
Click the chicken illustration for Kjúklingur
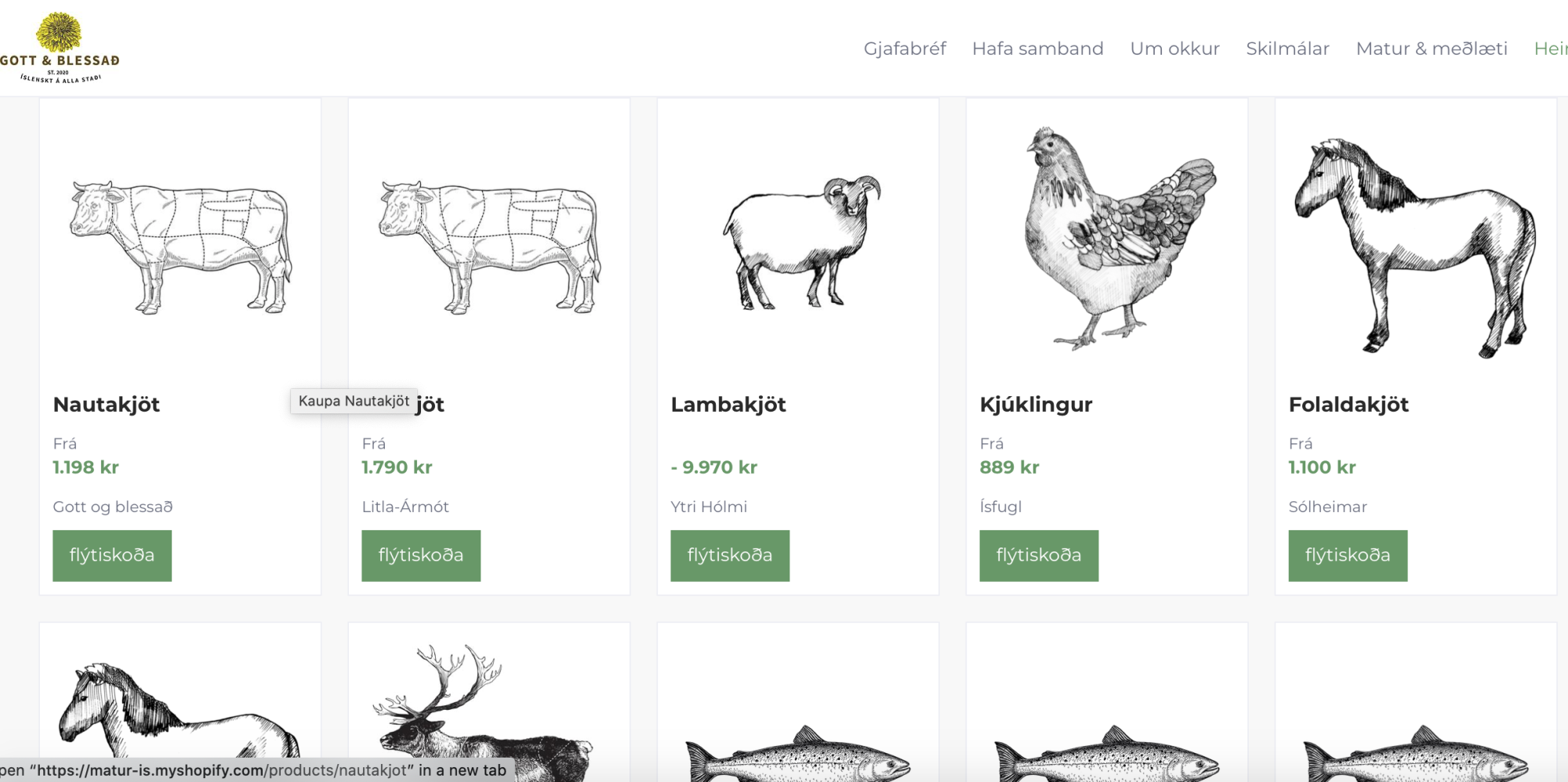[x=1113, y=235]
